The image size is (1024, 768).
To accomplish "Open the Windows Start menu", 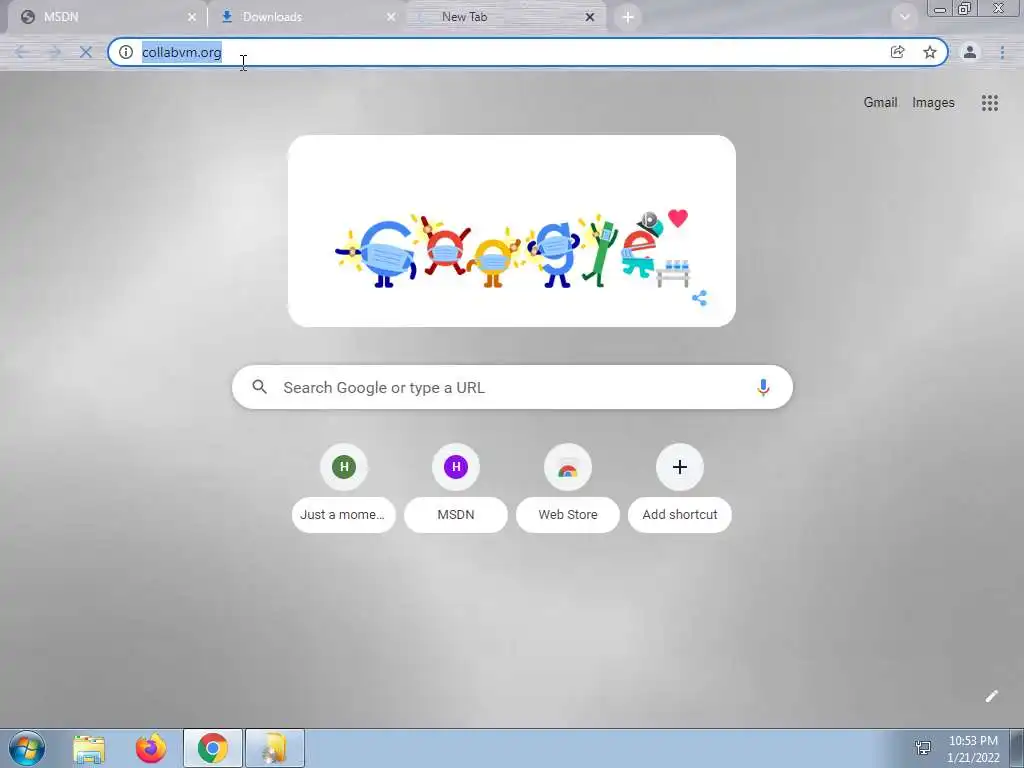I will coord(27,748).
